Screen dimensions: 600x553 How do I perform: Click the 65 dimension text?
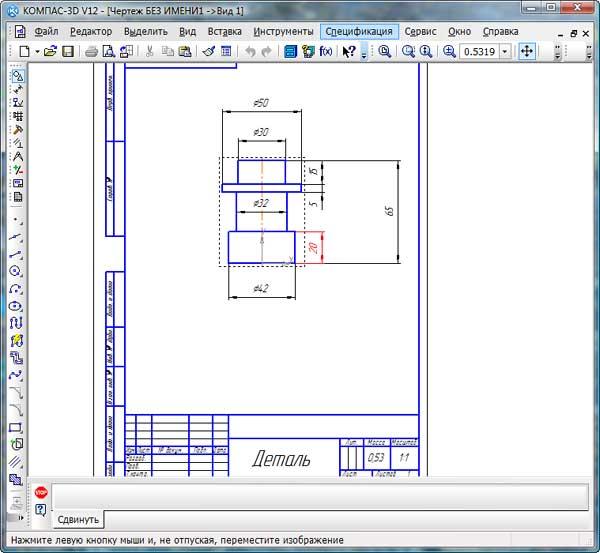pos(389,211)
